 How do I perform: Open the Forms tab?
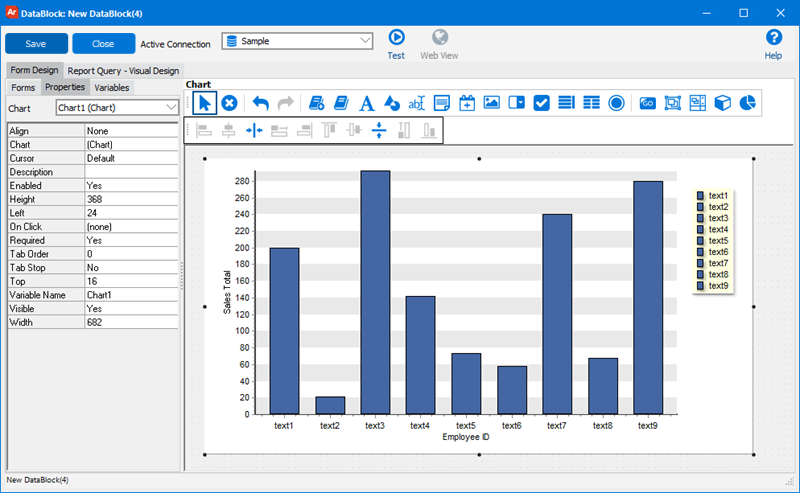(x=23, y=87)
